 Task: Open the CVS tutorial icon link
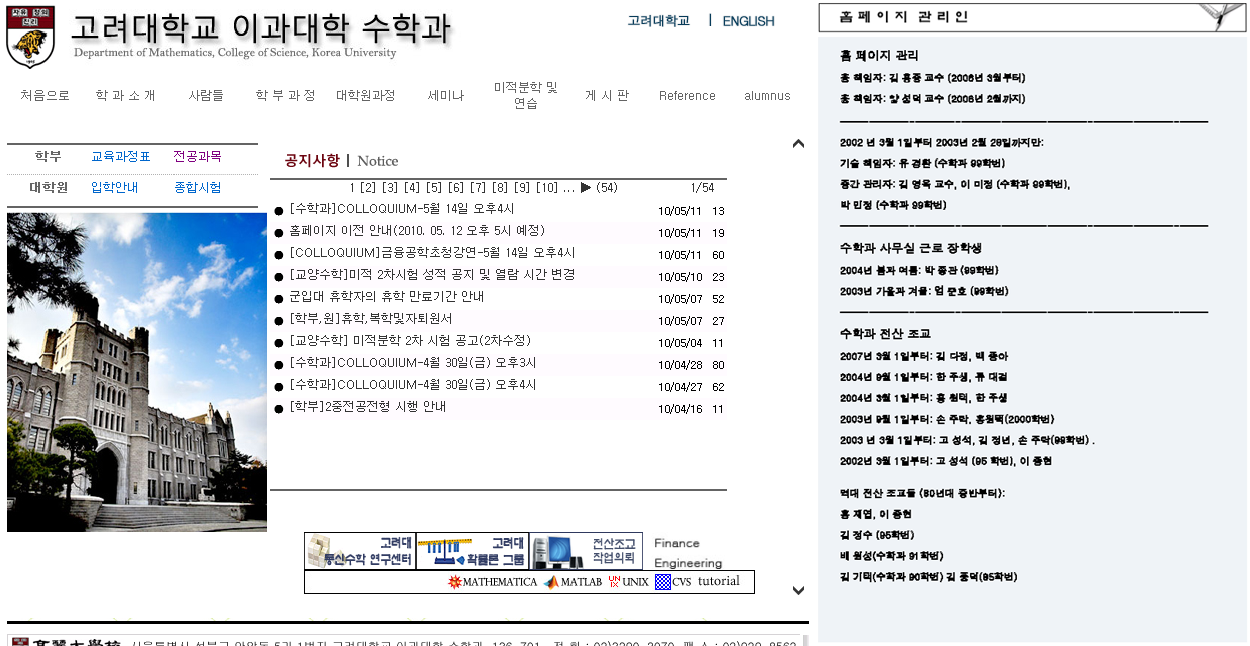[x=663, y=582]
